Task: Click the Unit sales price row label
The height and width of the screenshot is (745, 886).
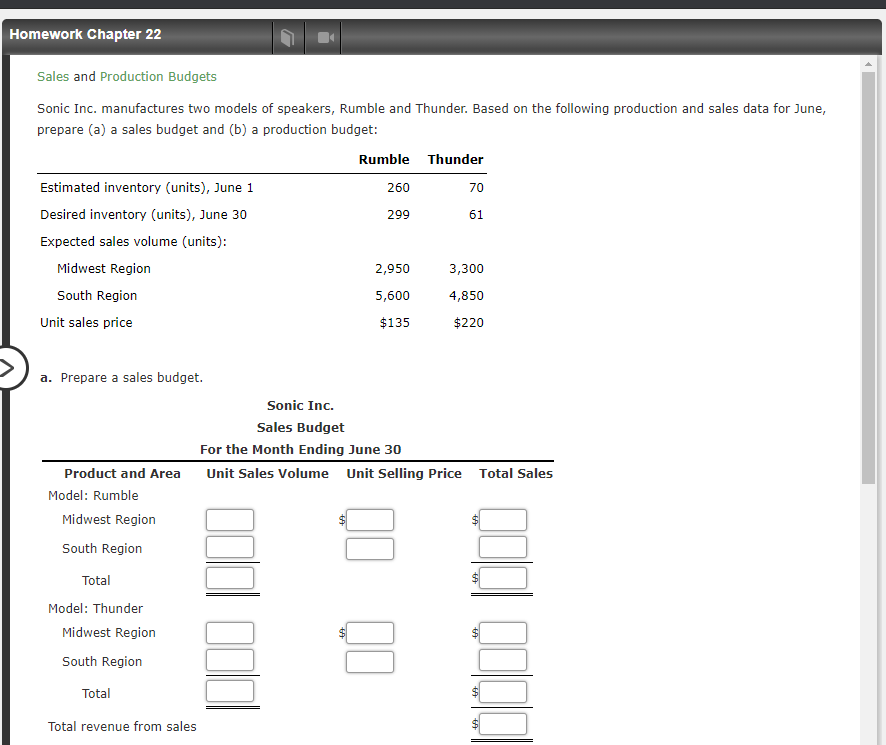Action: [x=86, y=323]
